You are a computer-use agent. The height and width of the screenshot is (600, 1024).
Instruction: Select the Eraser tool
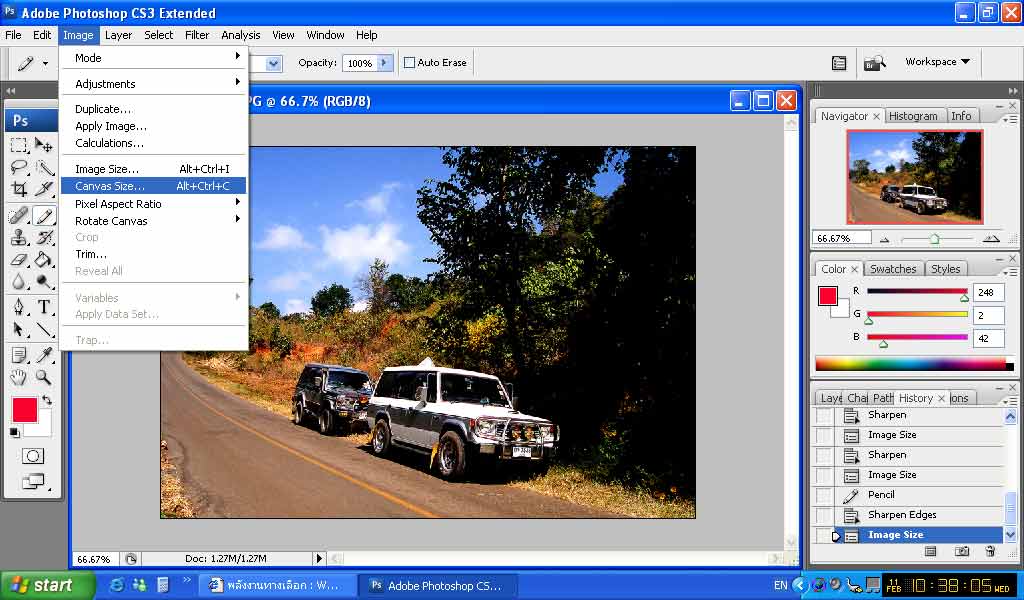(19, 260)
